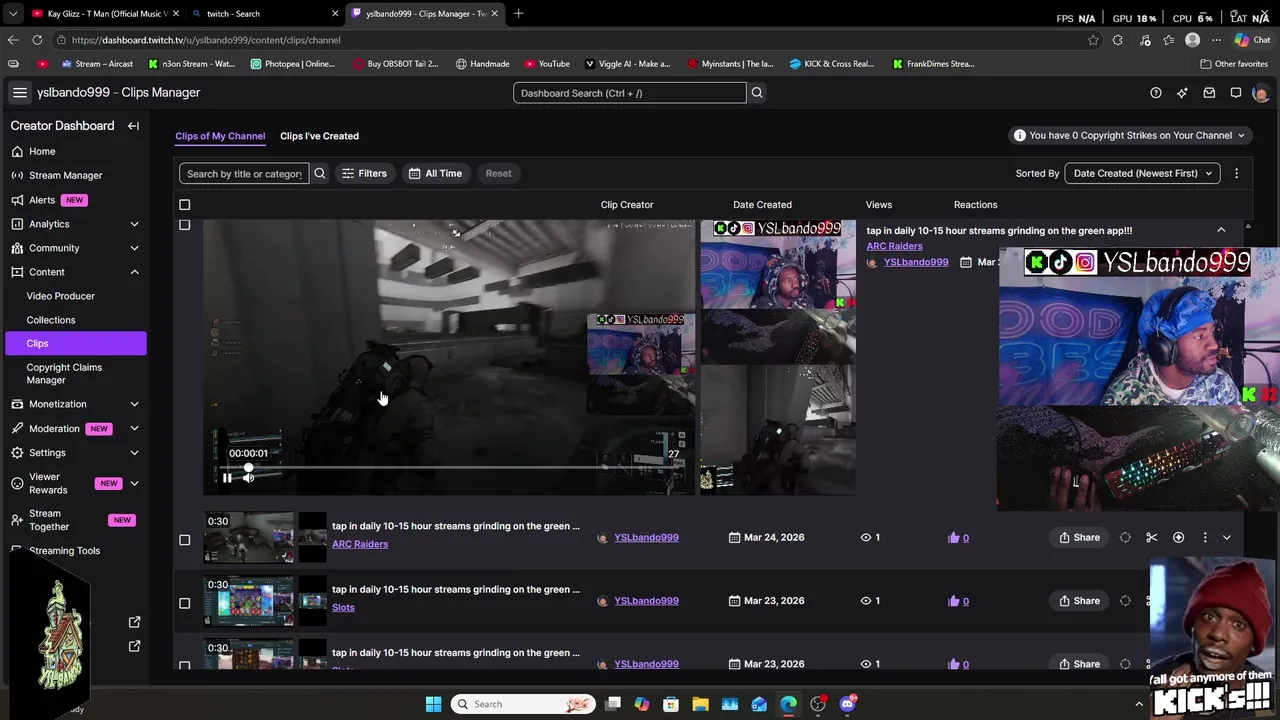
Task: Open Video Producer under Content
Action: [61, 296]
